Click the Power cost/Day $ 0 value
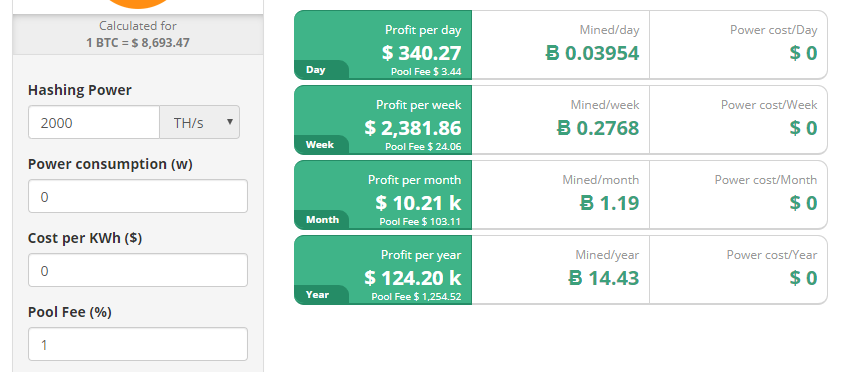The height and width of the screenshot is (372, 851). [803, 53]
